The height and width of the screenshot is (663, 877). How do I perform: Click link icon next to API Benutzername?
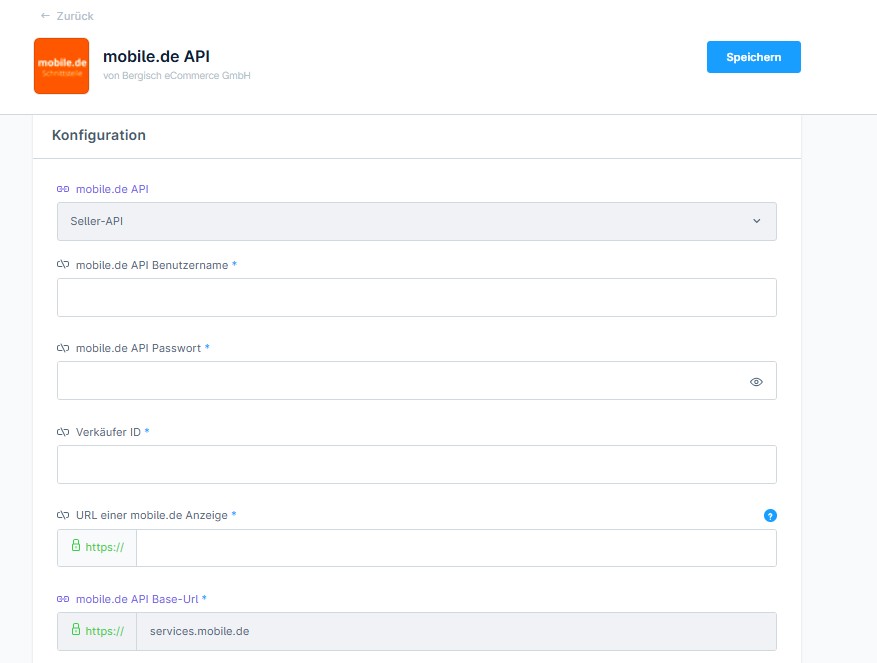63,265
